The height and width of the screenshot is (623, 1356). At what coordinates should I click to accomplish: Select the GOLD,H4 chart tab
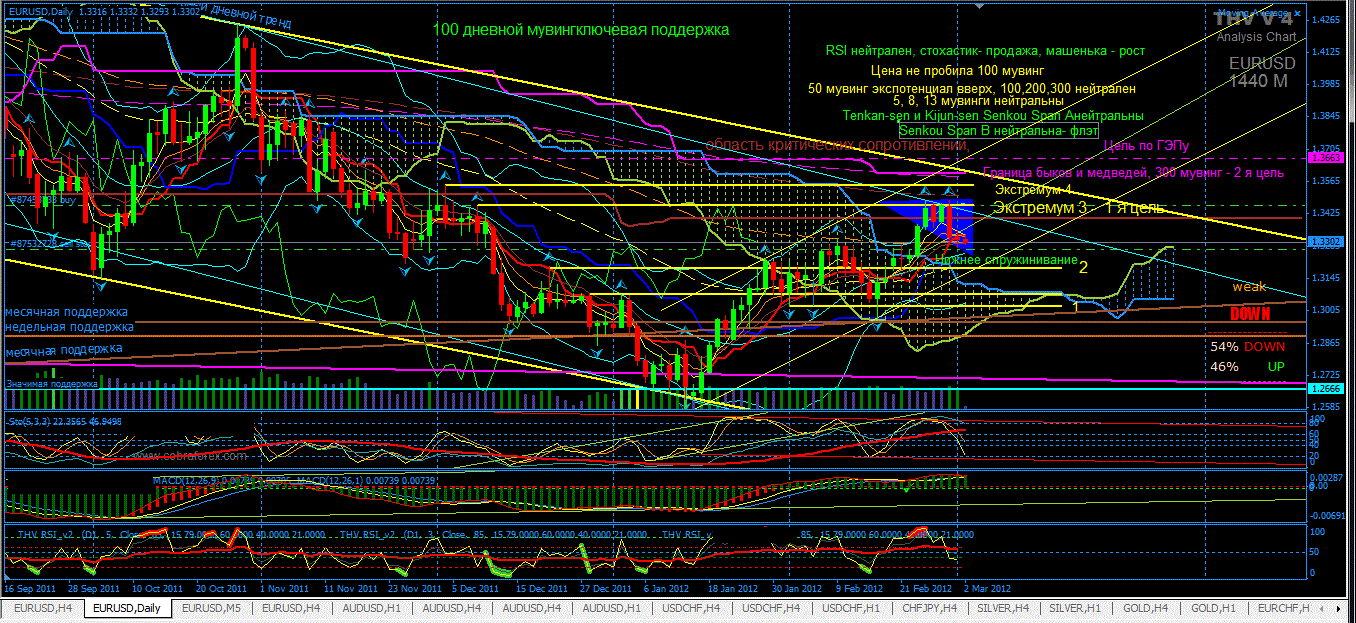pyautogui.click(x=1139, y=608)
